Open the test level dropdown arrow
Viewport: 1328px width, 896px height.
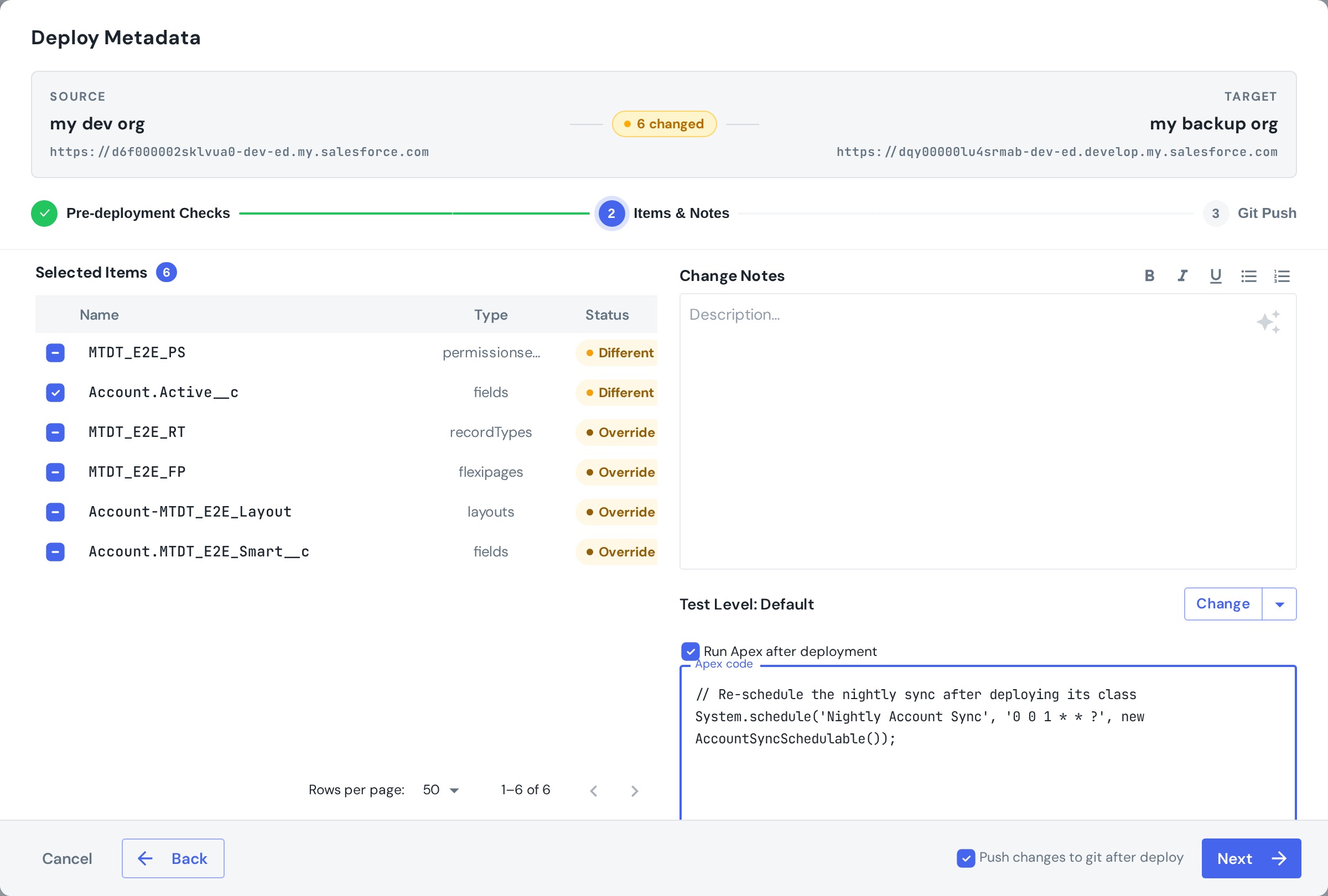[1279, 604]
